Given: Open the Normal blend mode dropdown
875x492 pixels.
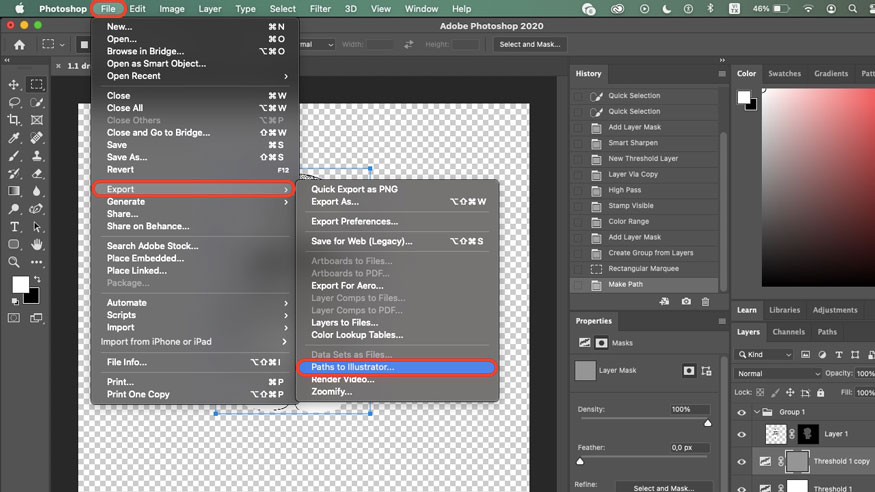Looking at the screenshot, I should pos(777,373).
